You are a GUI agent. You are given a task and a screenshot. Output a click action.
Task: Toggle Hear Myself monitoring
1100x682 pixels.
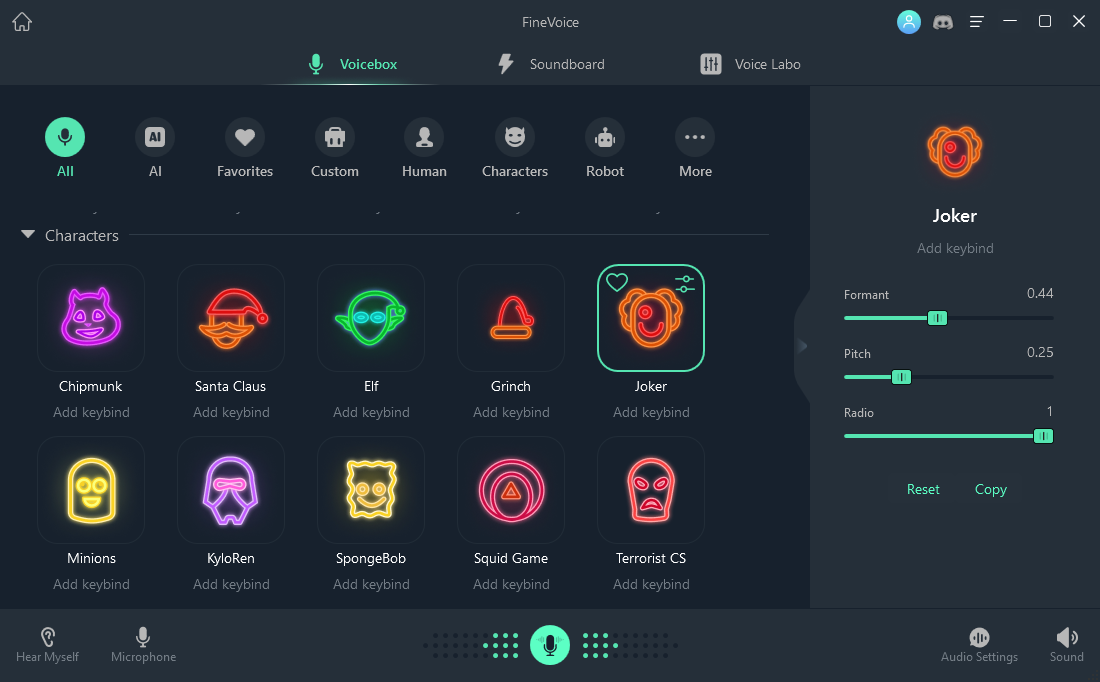pos(47,646)
